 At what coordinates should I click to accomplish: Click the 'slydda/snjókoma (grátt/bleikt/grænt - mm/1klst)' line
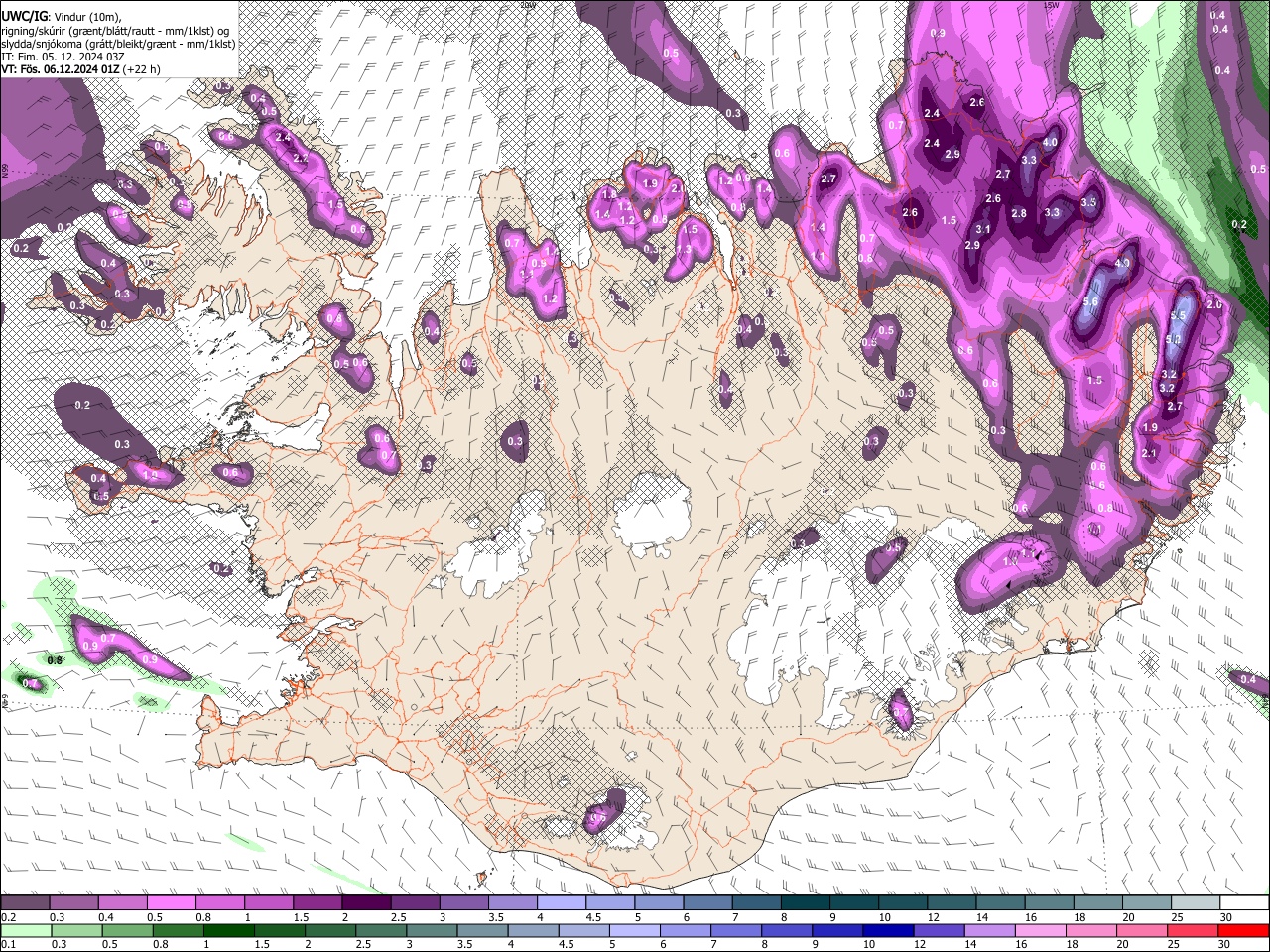pos(118,44)
